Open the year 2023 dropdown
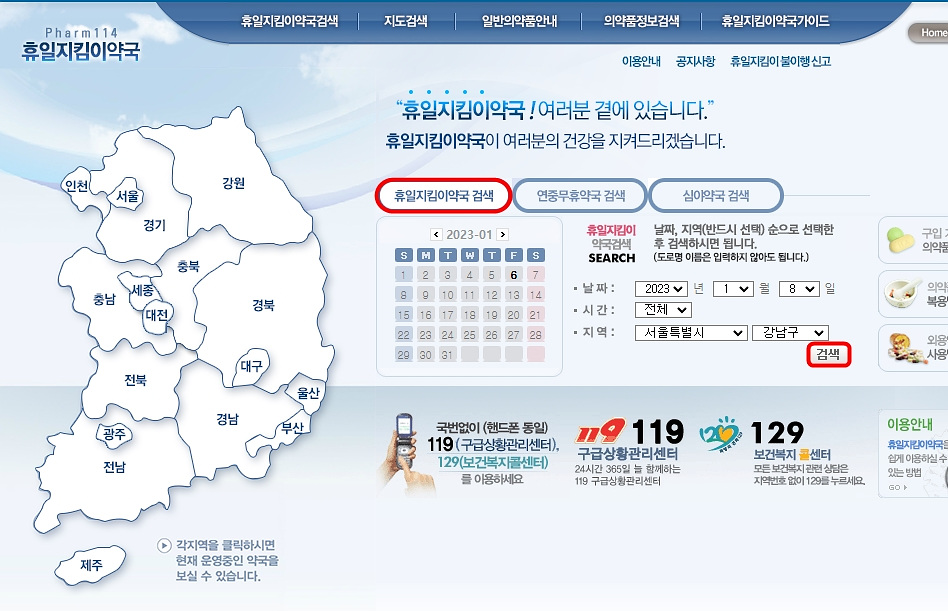Screen dimensions: 948x611 660,291
